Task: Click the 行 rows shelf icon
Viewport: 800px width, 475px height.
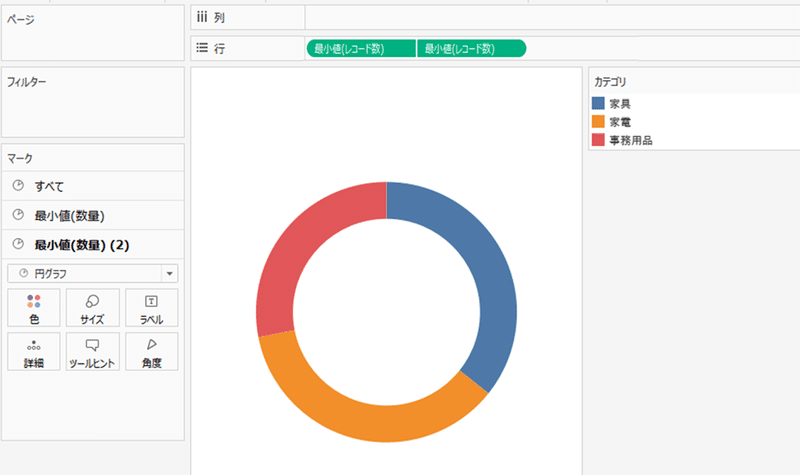Action: (x=202, y=48)
